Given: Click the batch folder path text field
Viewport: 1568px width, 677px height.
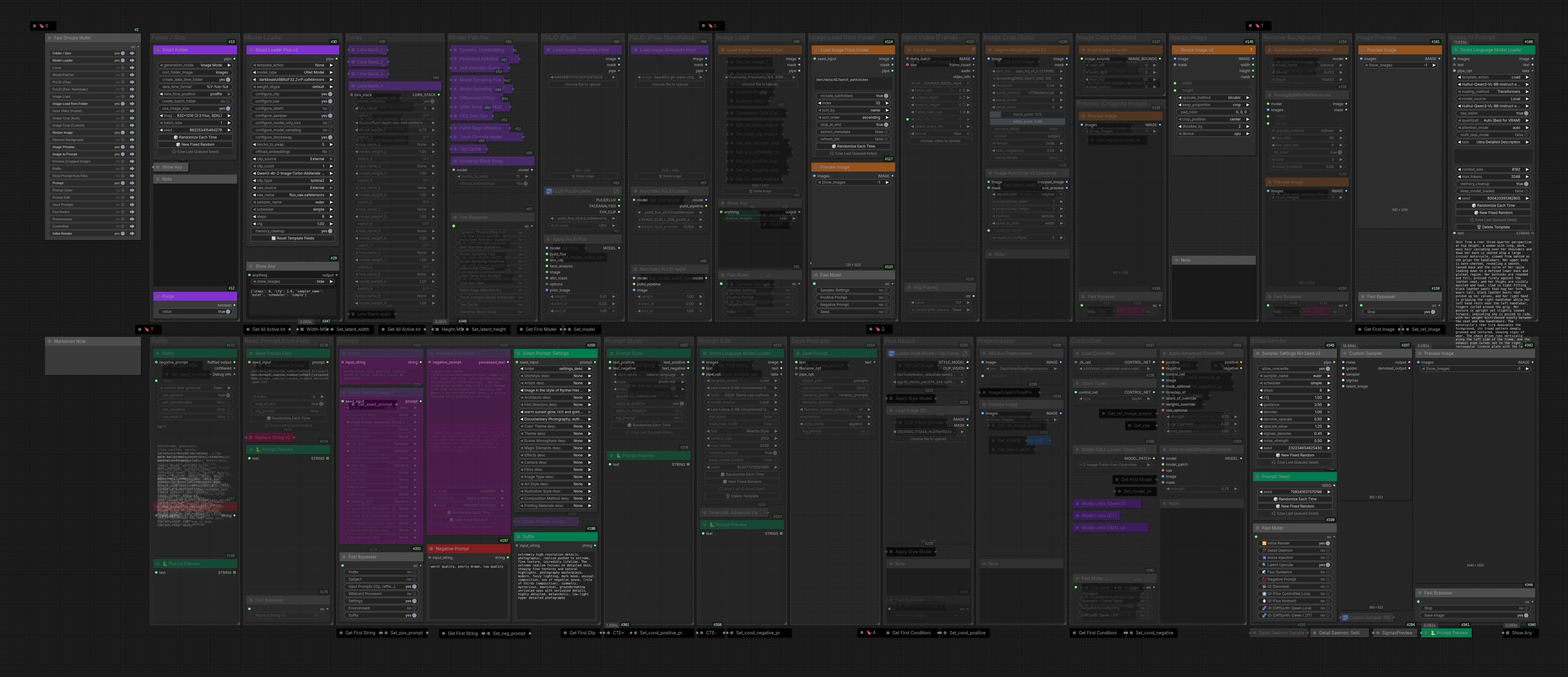Looking at the screenshot, I should (853, 84).
